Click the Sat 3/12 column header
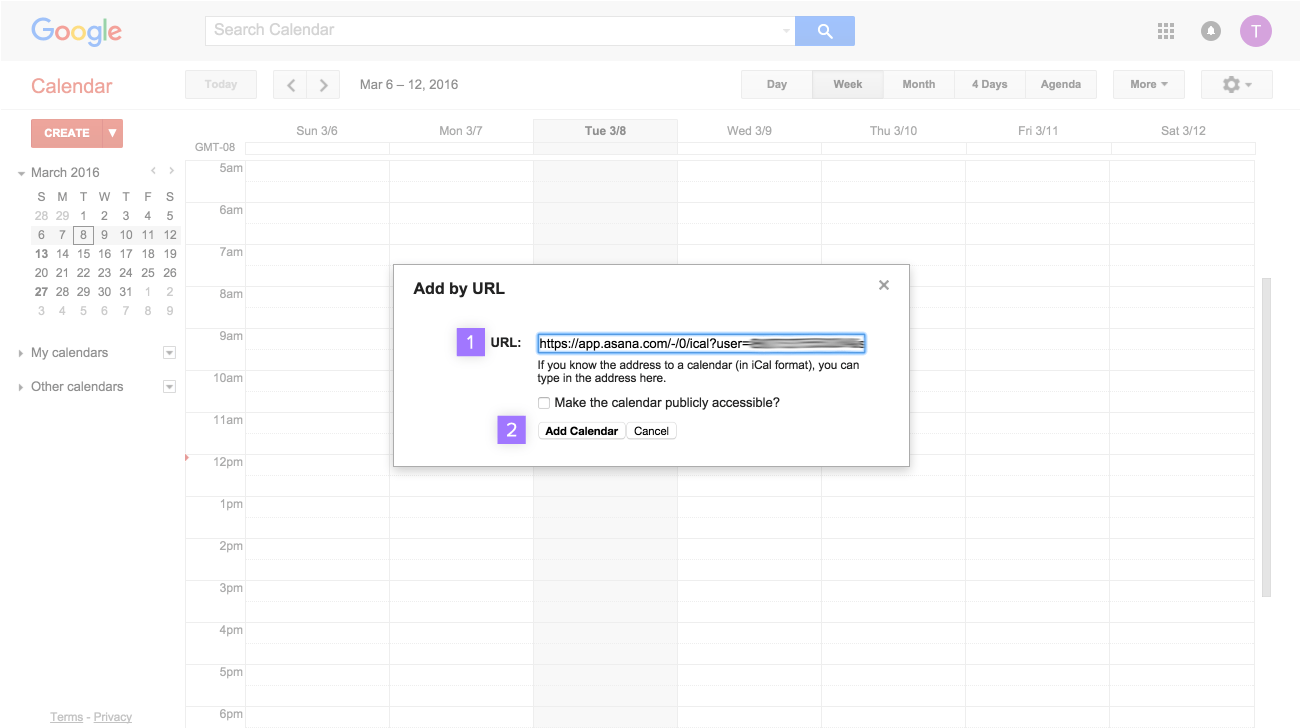Screen dimensions: 1300x728 (1183, 131)
